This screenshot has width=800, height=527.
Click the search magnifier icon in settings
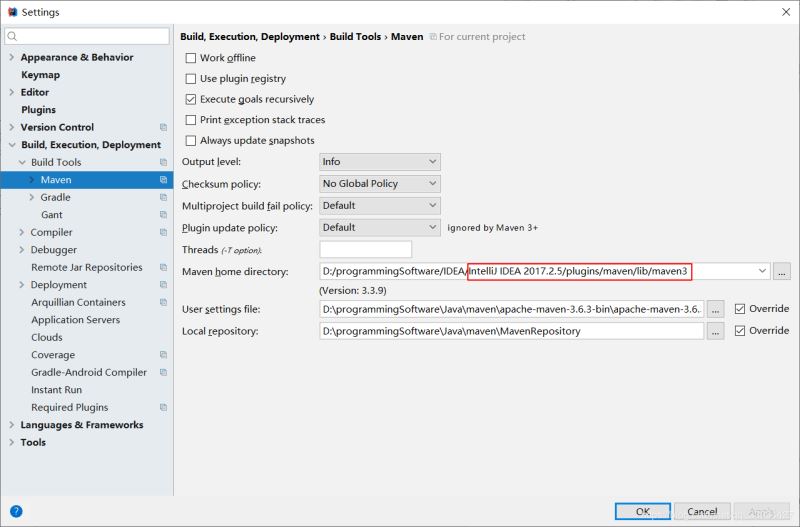(x=13, y=36)
